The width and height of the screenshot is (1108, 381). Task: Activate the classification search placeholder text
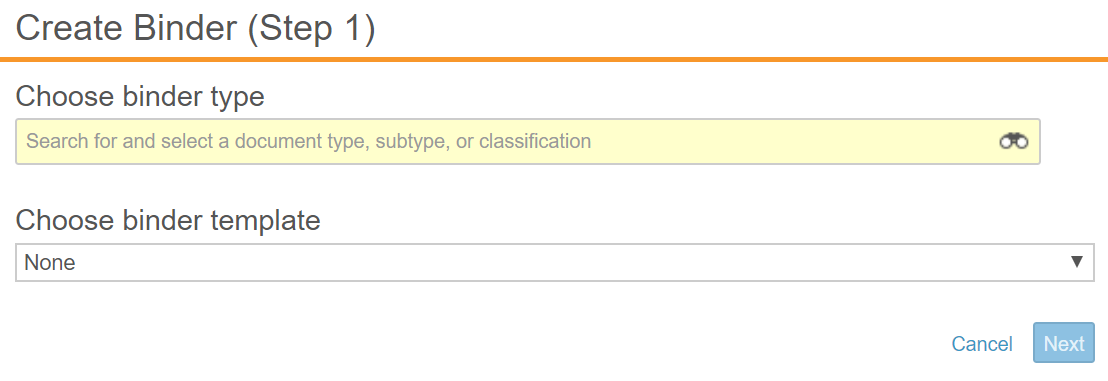point(308,141)
